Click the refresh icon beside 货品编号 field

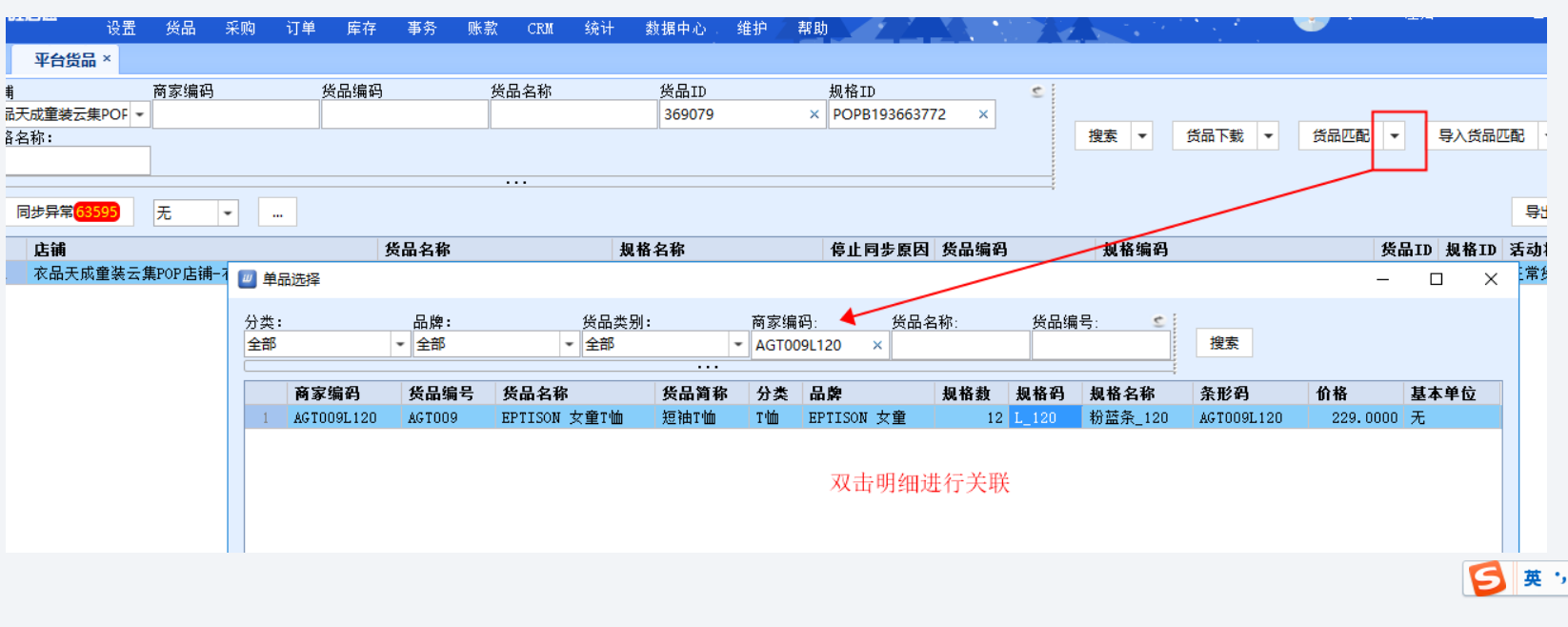point(1158,322)
